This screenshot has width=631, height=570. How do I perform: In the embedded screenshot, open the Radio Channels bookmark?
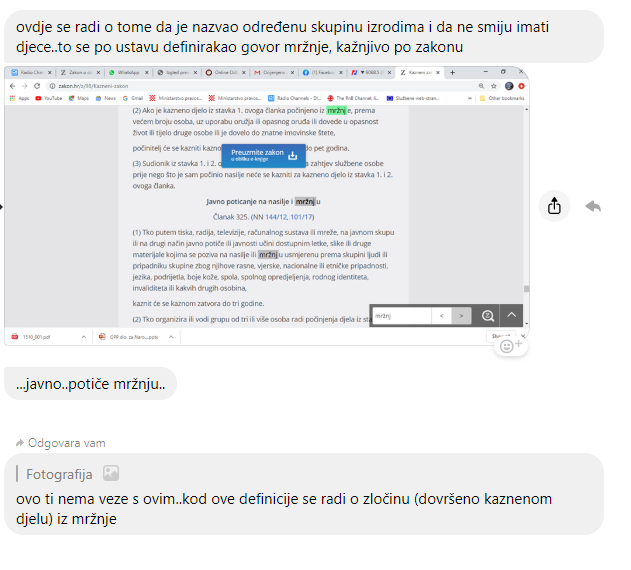(295, 98)
